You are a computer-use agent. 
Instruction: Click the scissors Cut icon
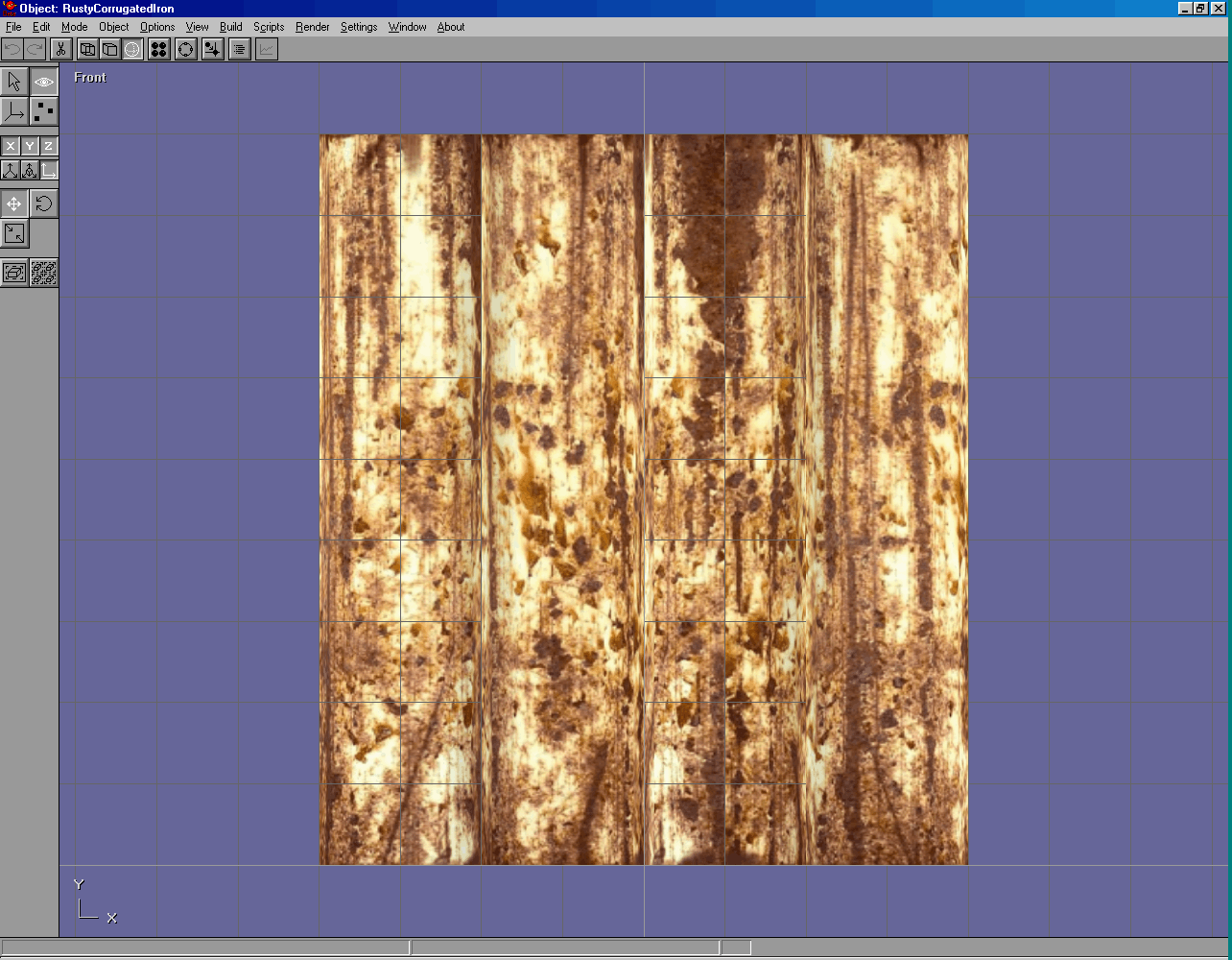pyautogui.click(x=60, y=49)
